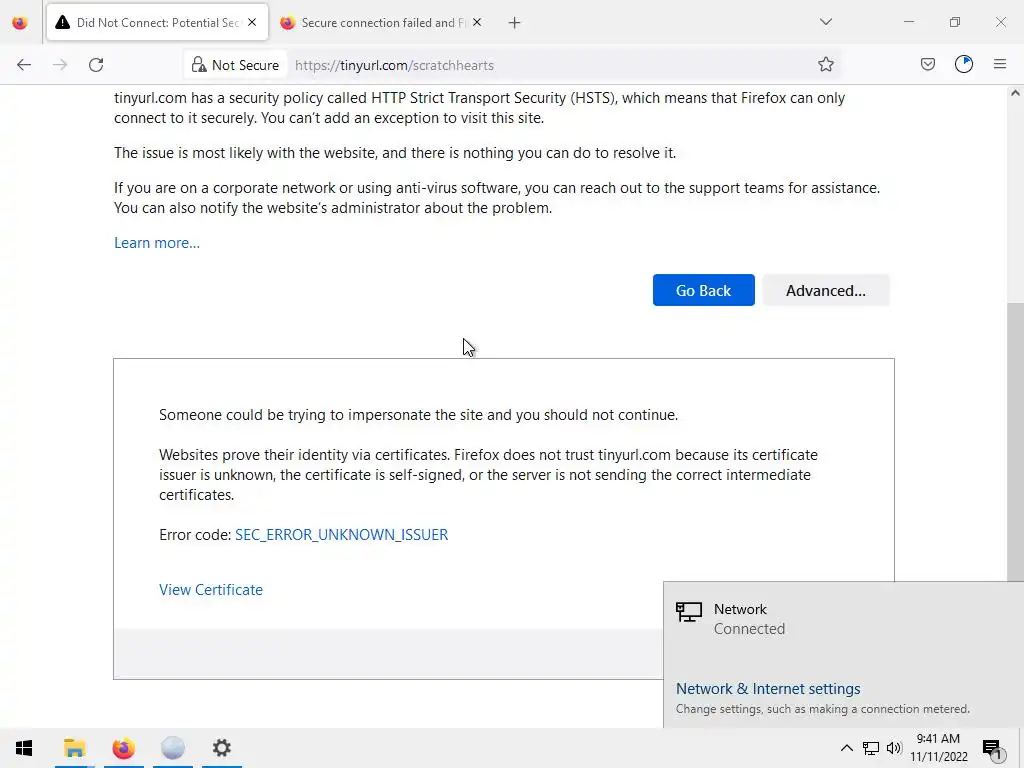Click the page vertical scrollbar thumb
1024x768 pixels.
pyautogui.click(x=1015, y=442)
